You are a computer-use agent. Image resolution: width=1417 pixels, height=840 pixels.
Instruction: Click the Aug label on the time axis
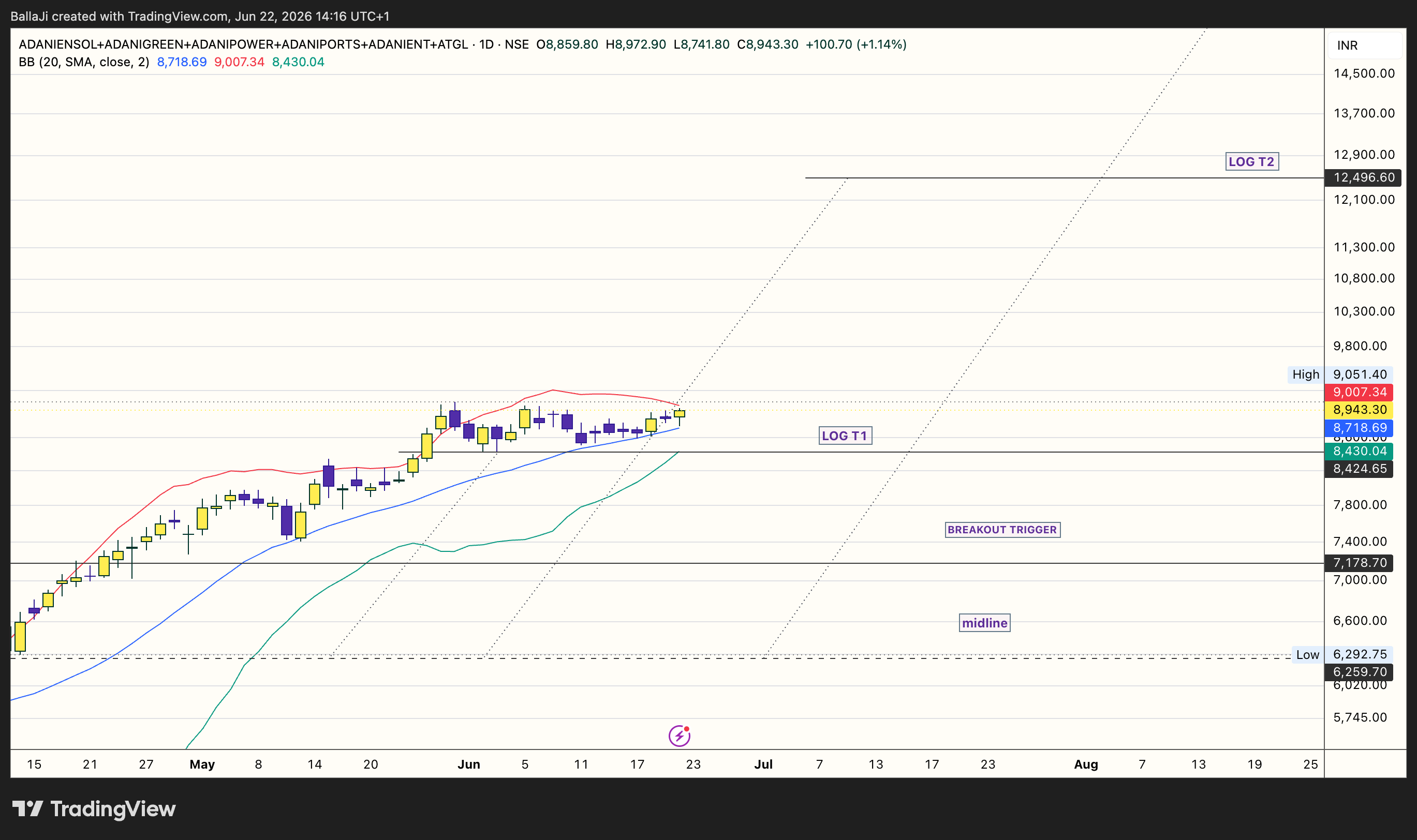tap(1086, 764)
